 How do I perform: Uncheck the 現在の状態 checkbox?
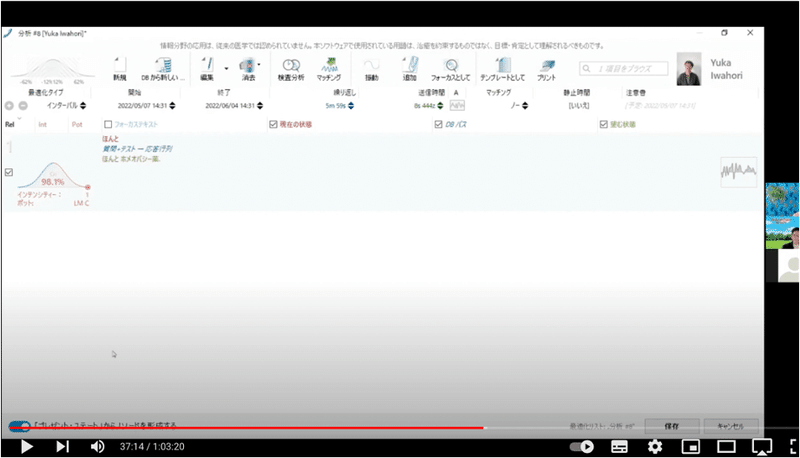(x=273, y=124)
